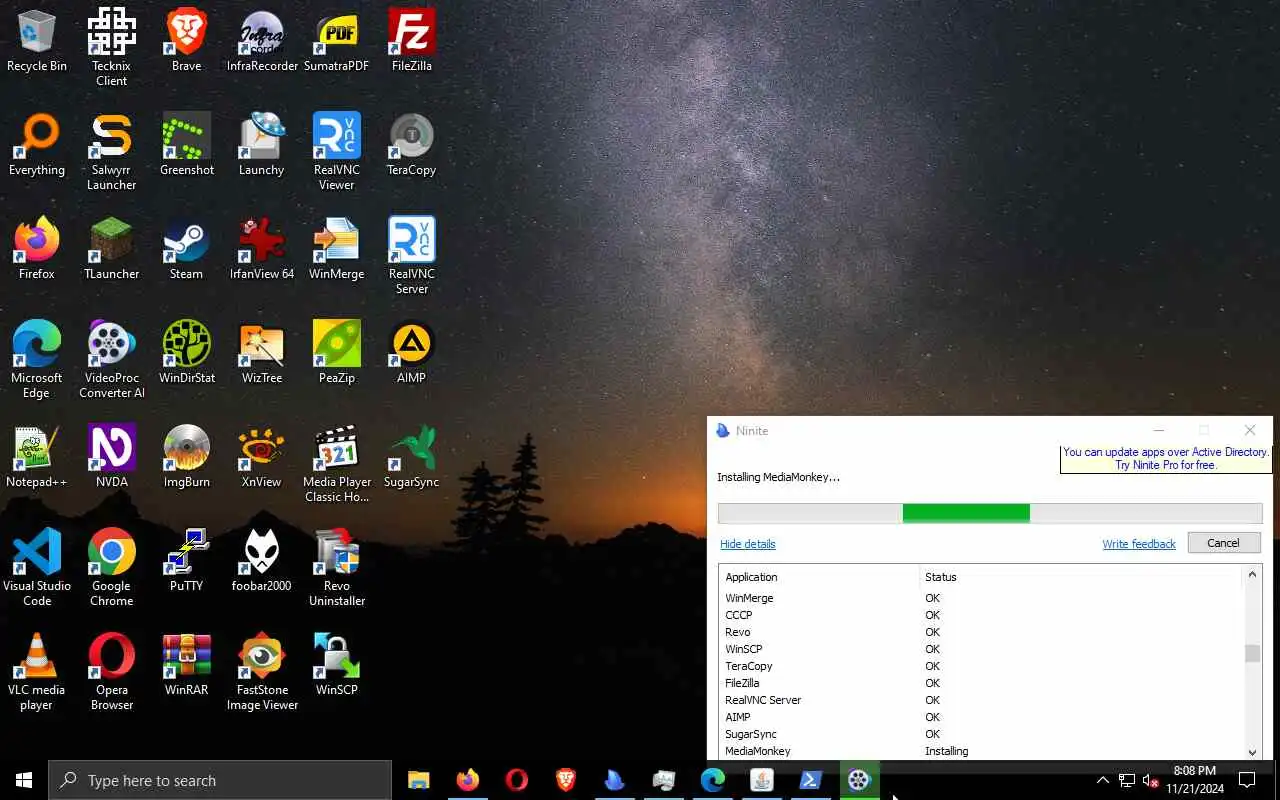Open PowerShell from the taskbar
This screenshot has width=1280, height=800.
810,780
